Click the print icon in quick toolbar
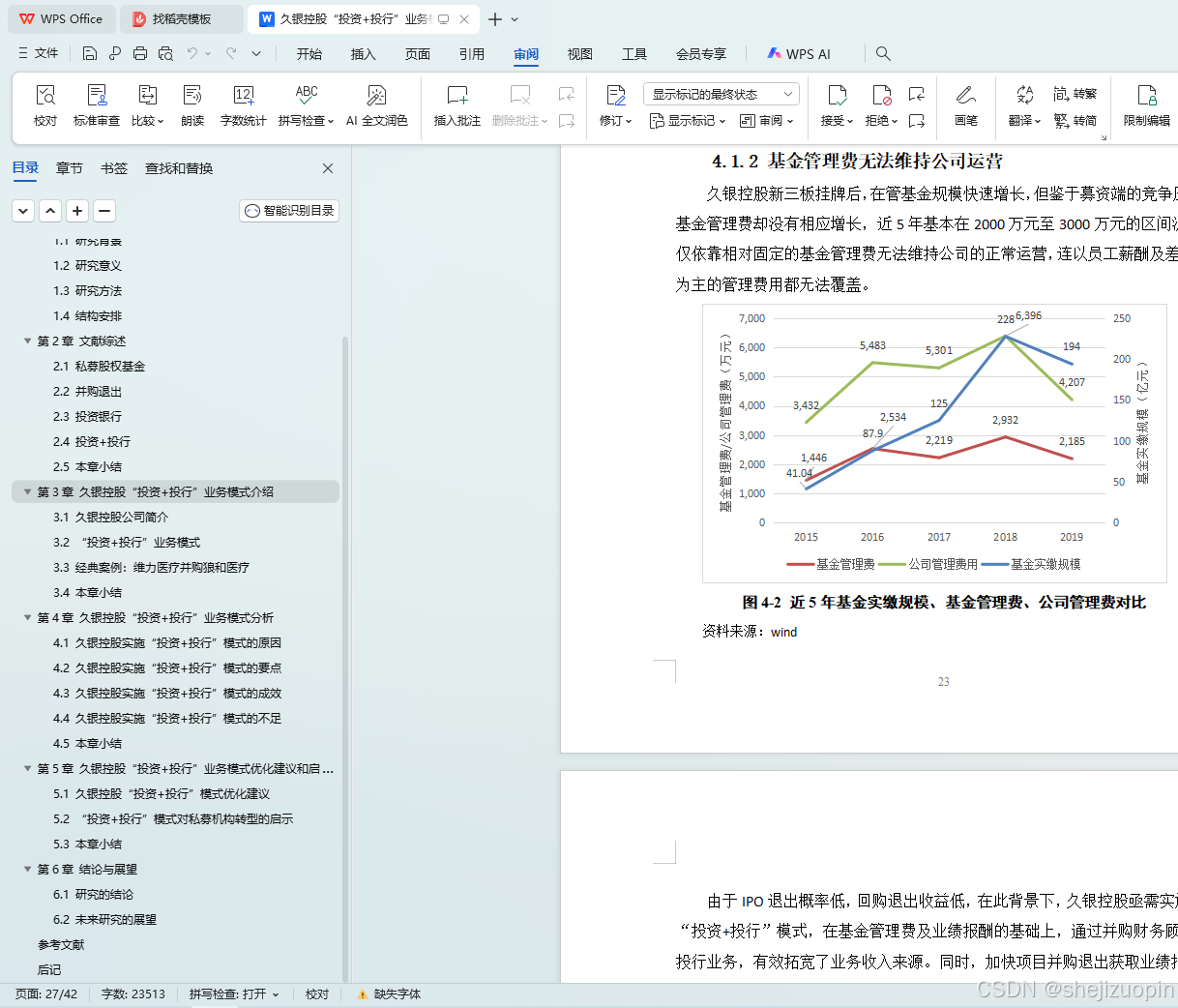The width and height of the screenshot is (1178, 1008). pyautogui.click(x=140, y=54)
